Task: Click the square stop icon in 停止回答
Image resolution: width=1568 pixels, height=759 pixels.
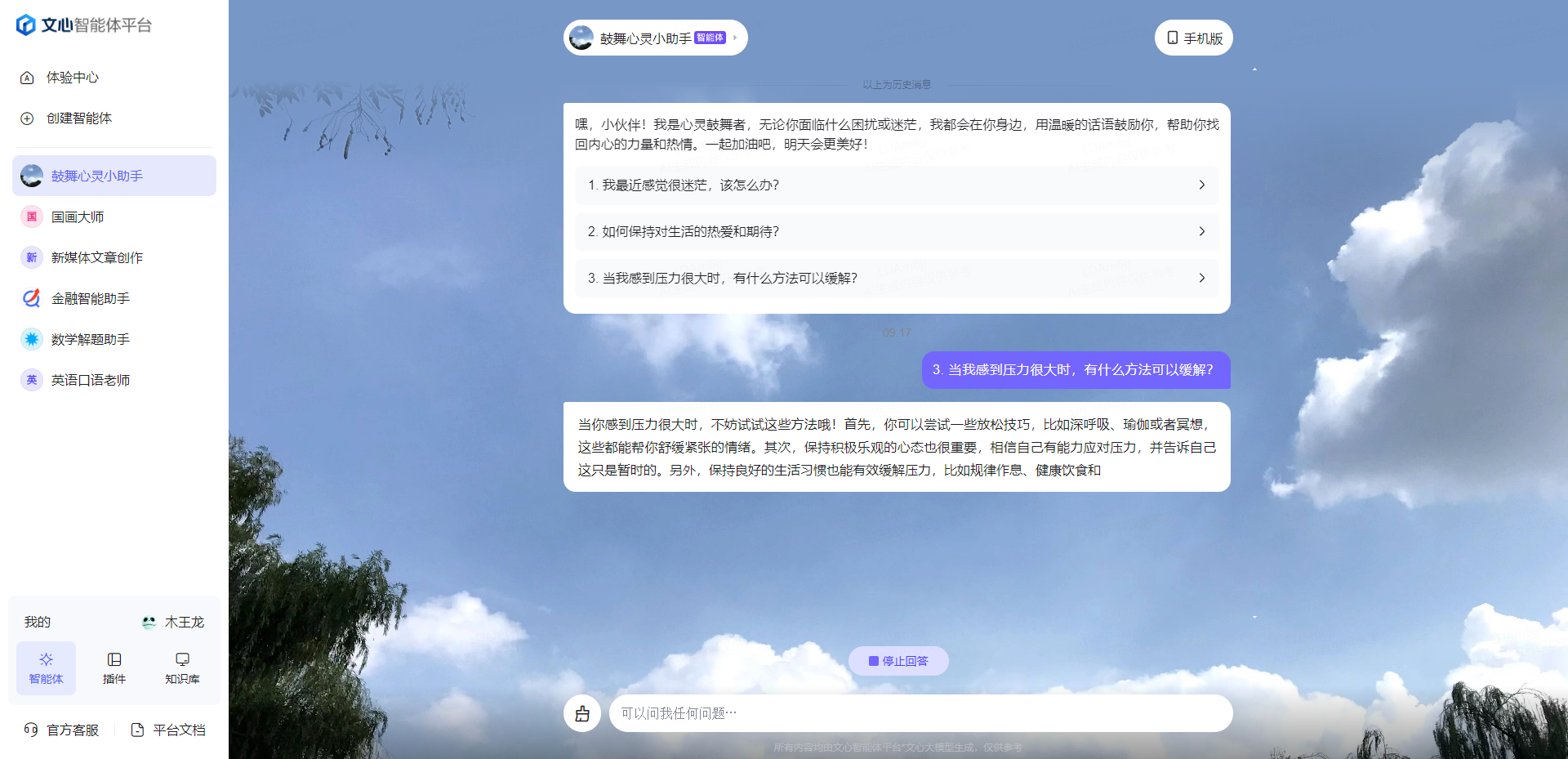Action: 873,661
